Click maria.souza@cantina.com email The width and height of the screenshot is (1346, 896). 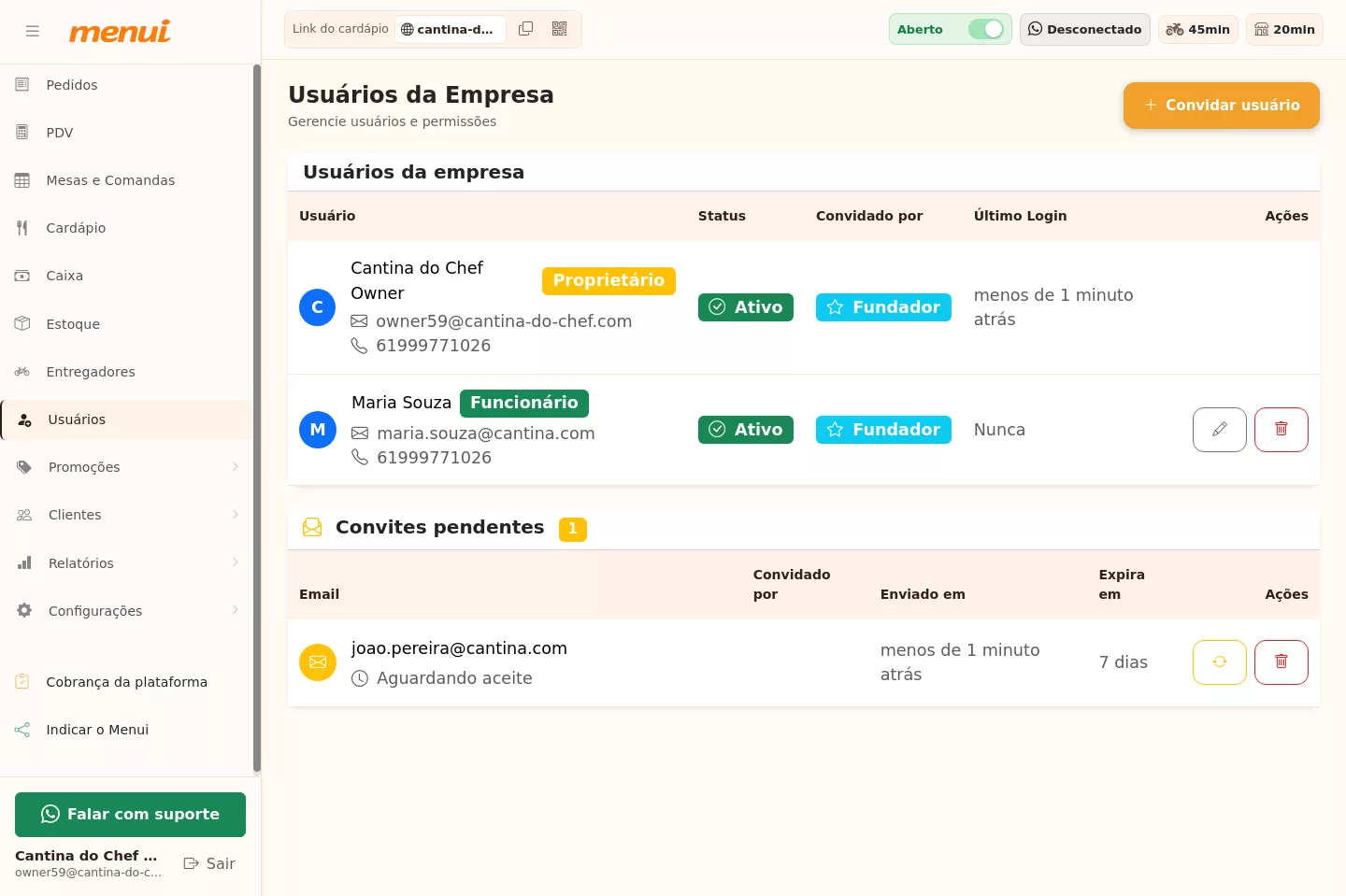click(486, 434)
